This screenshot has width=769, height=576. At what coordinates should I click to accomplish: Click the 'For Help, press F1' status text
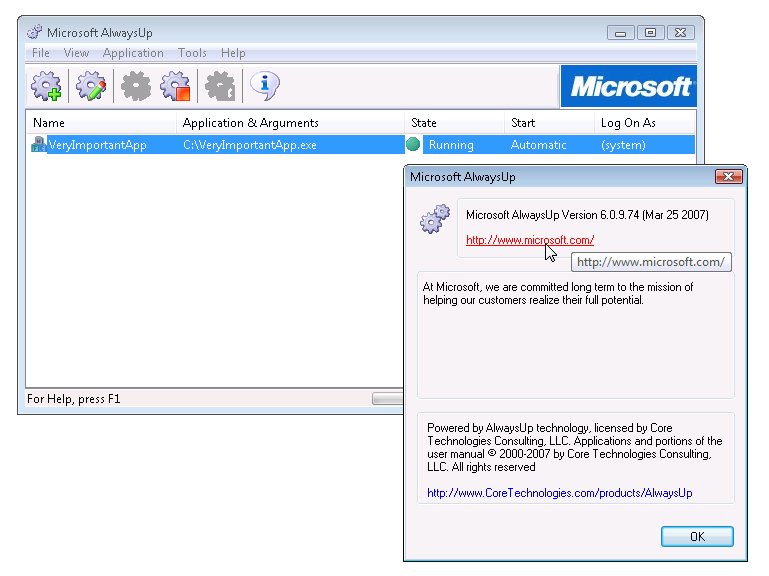tap(74, 399)
